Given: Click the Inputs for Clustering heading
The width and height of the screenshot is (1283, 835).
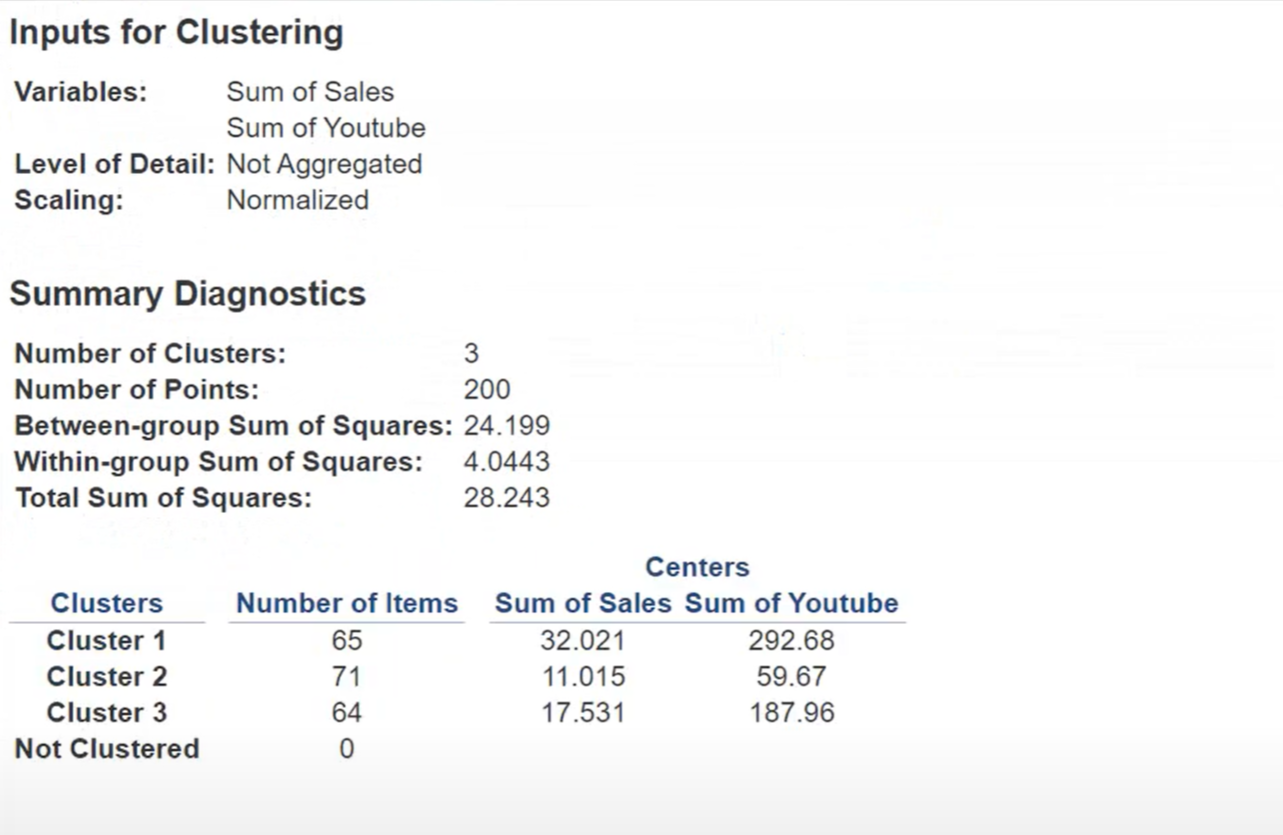Looking at the screenshot, I should pos(176,32).
